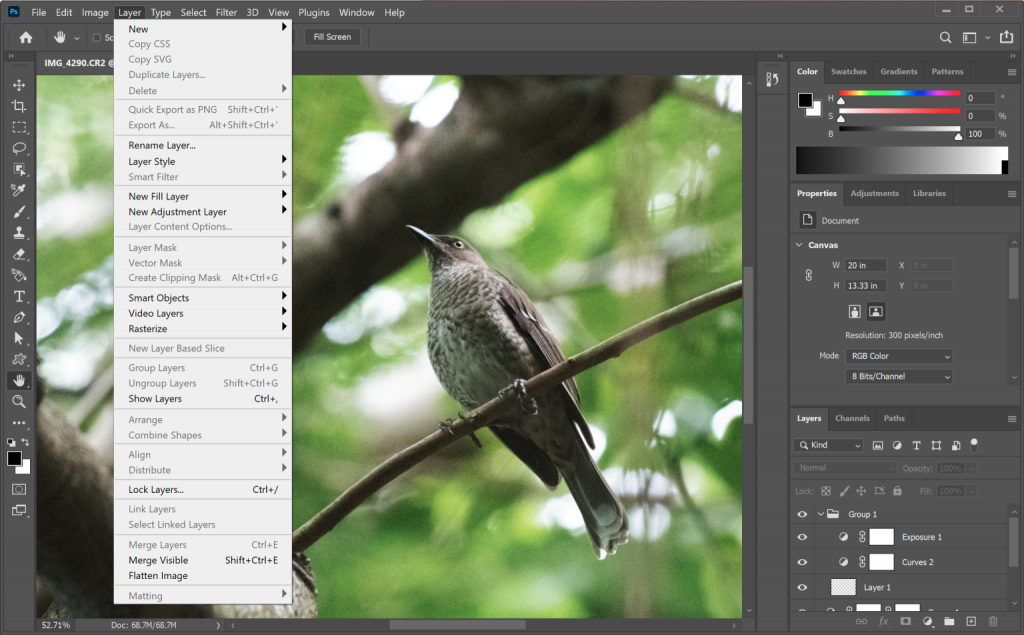Open the Mode dropdown showing RGB Color

coord(898,355)
